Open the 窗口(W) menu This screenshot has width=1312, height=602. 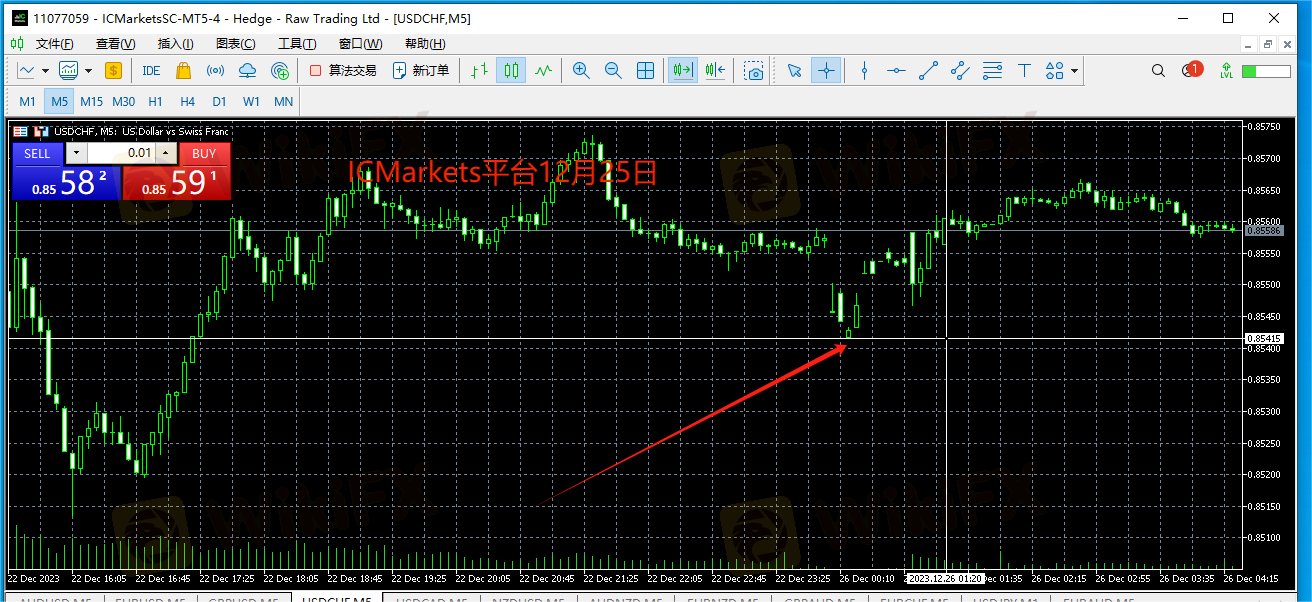pos(360,43)
